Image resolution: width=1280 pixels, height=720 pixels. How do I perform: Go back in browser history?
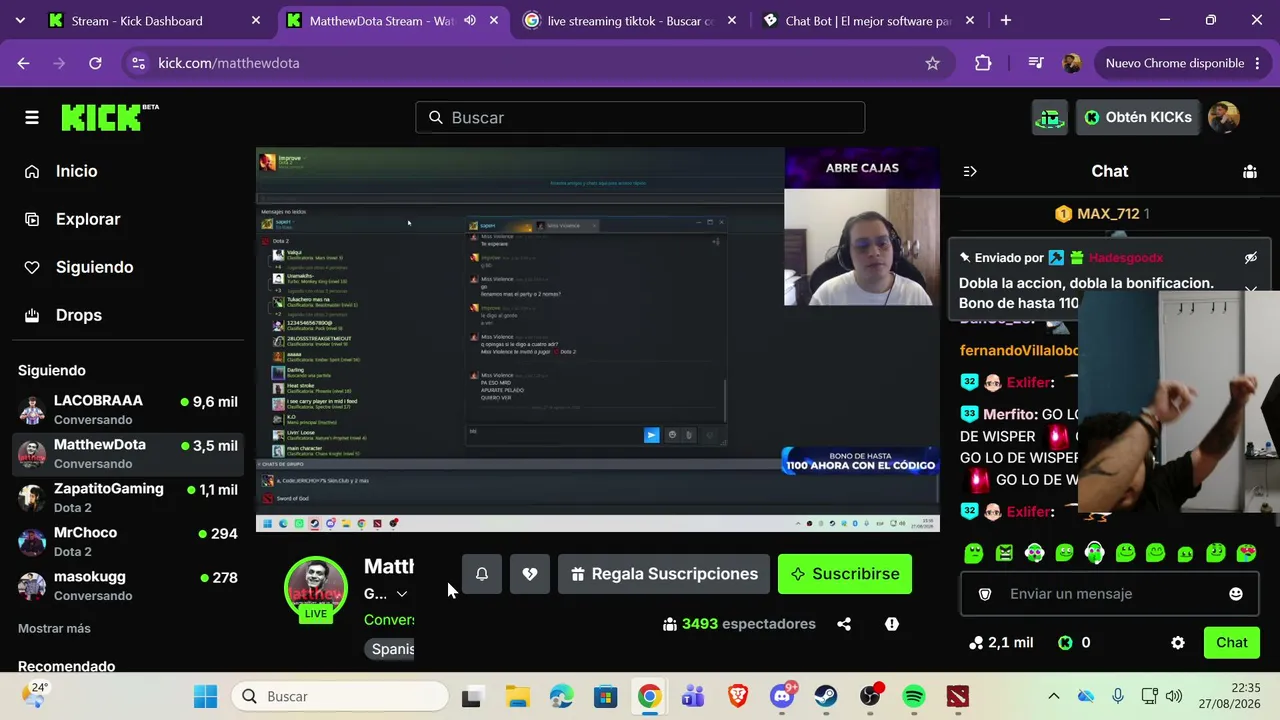(23, 63)
